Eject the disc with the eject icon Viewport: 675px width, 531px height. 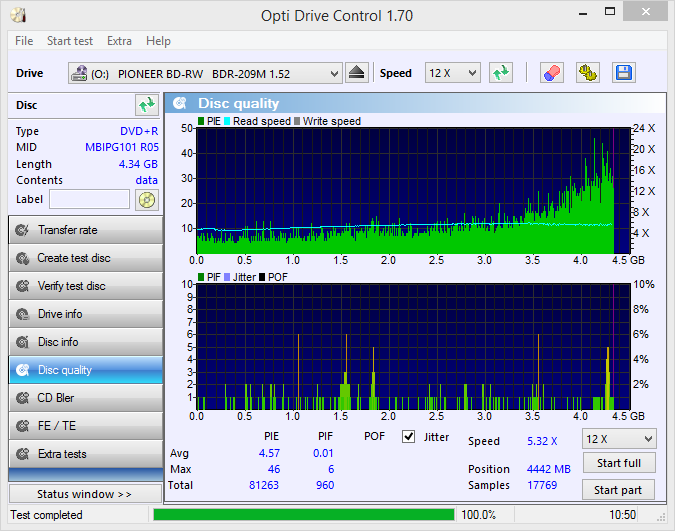point(356,73)
